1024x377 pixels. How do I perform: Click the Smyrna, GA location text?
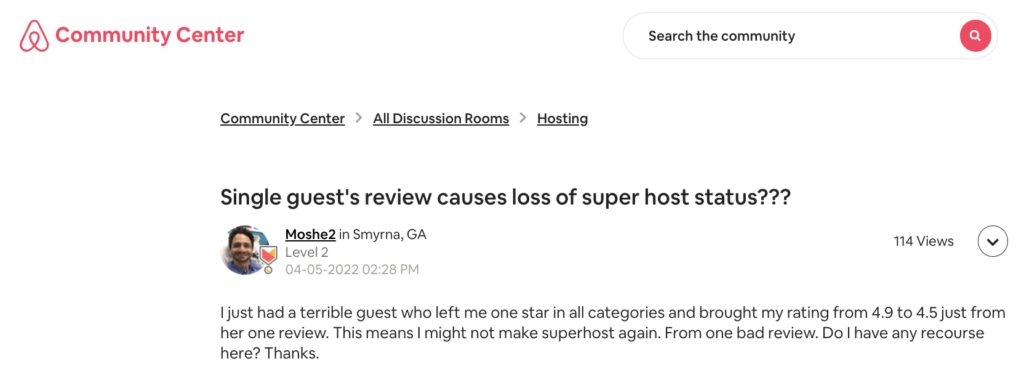point(390,234)
